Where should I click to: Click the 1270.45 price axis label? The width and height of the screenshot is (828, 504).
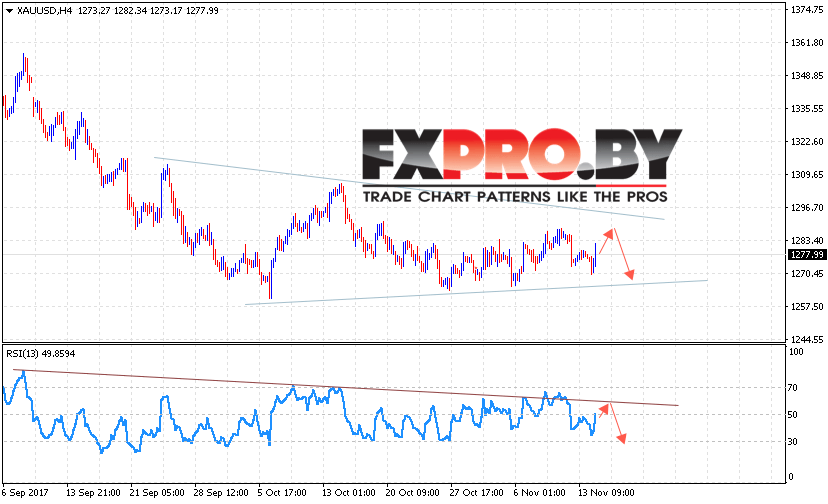click(x=807, y=274)
